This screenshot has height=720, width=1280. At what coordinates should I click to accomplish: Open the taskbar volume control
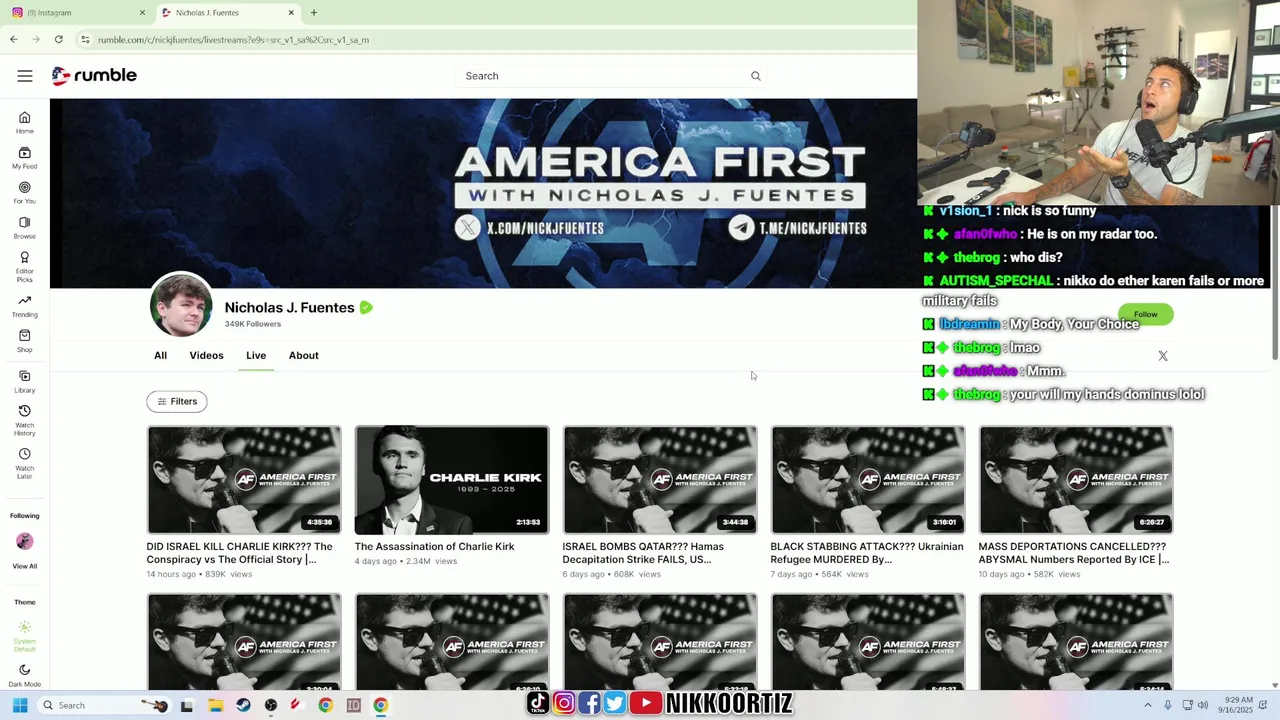coord(1203,705)
